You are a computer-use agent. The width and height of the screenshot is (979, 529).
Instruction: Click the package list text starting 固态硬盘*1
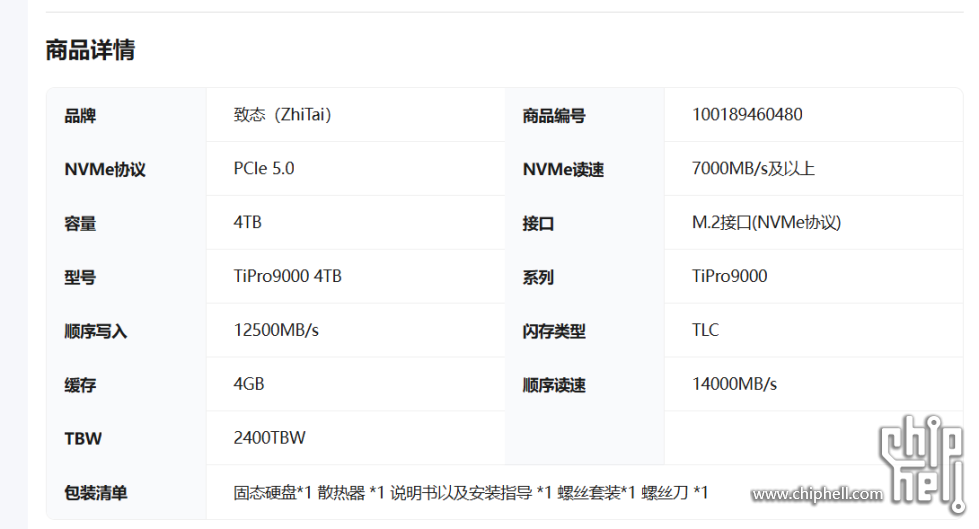click(471, 493)
